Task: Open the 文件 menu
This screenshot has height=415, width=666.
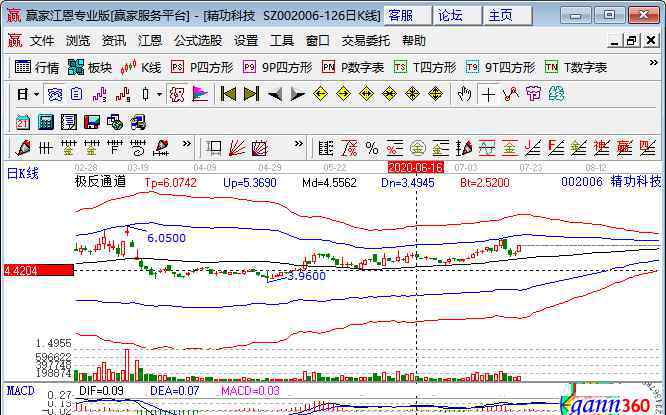Action: click(42, 41)
